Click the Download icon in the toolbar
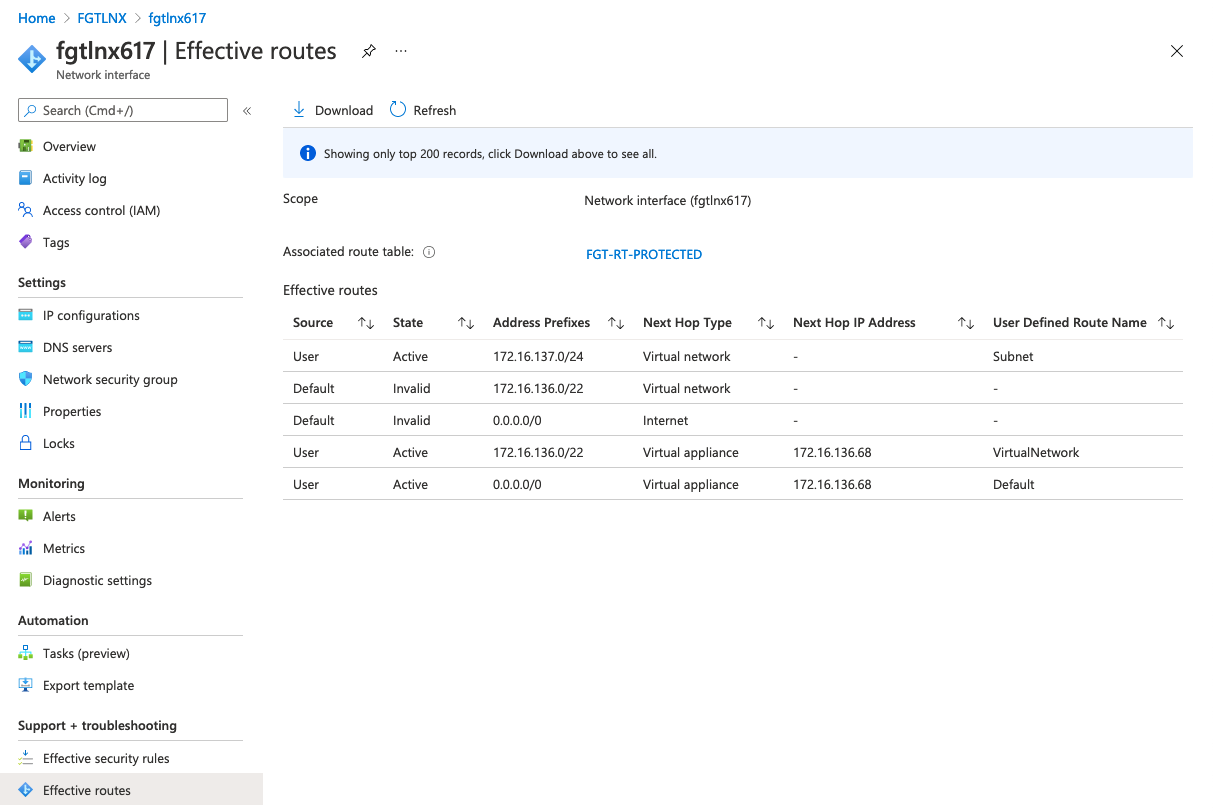Image resolution: width=1213 pixels, height=811 pixels. 299,110
